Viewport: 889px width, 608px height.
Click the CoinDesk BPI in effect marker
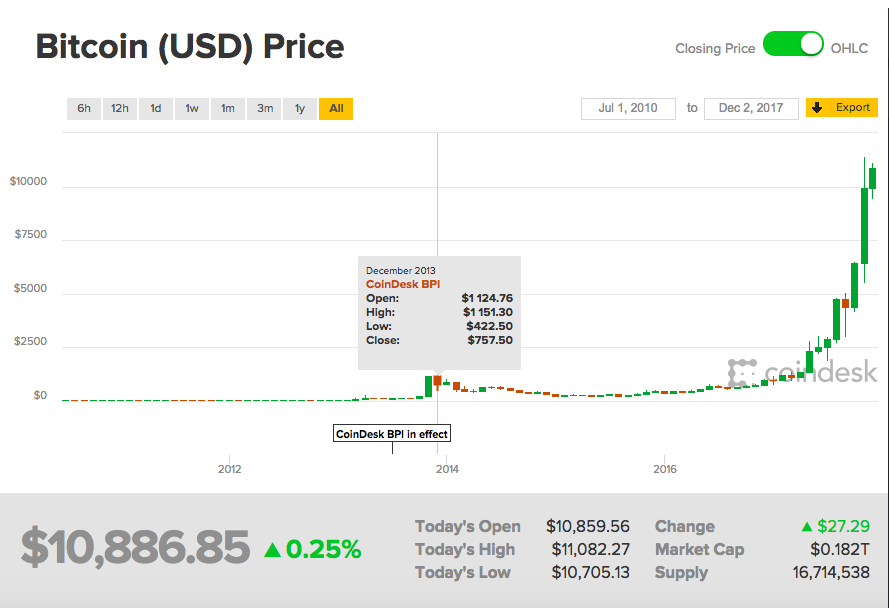[x=392, y=434]
